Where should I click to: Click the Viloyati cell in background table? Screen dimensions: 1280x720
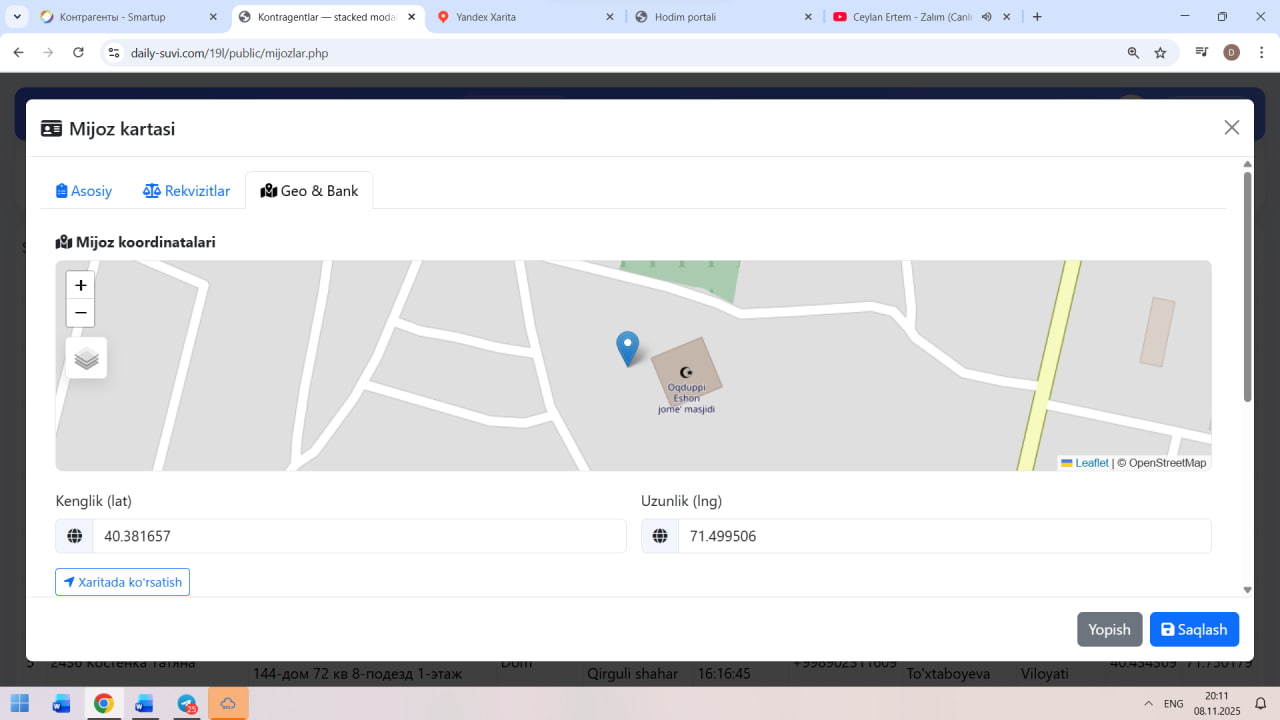pos(1046,673)
